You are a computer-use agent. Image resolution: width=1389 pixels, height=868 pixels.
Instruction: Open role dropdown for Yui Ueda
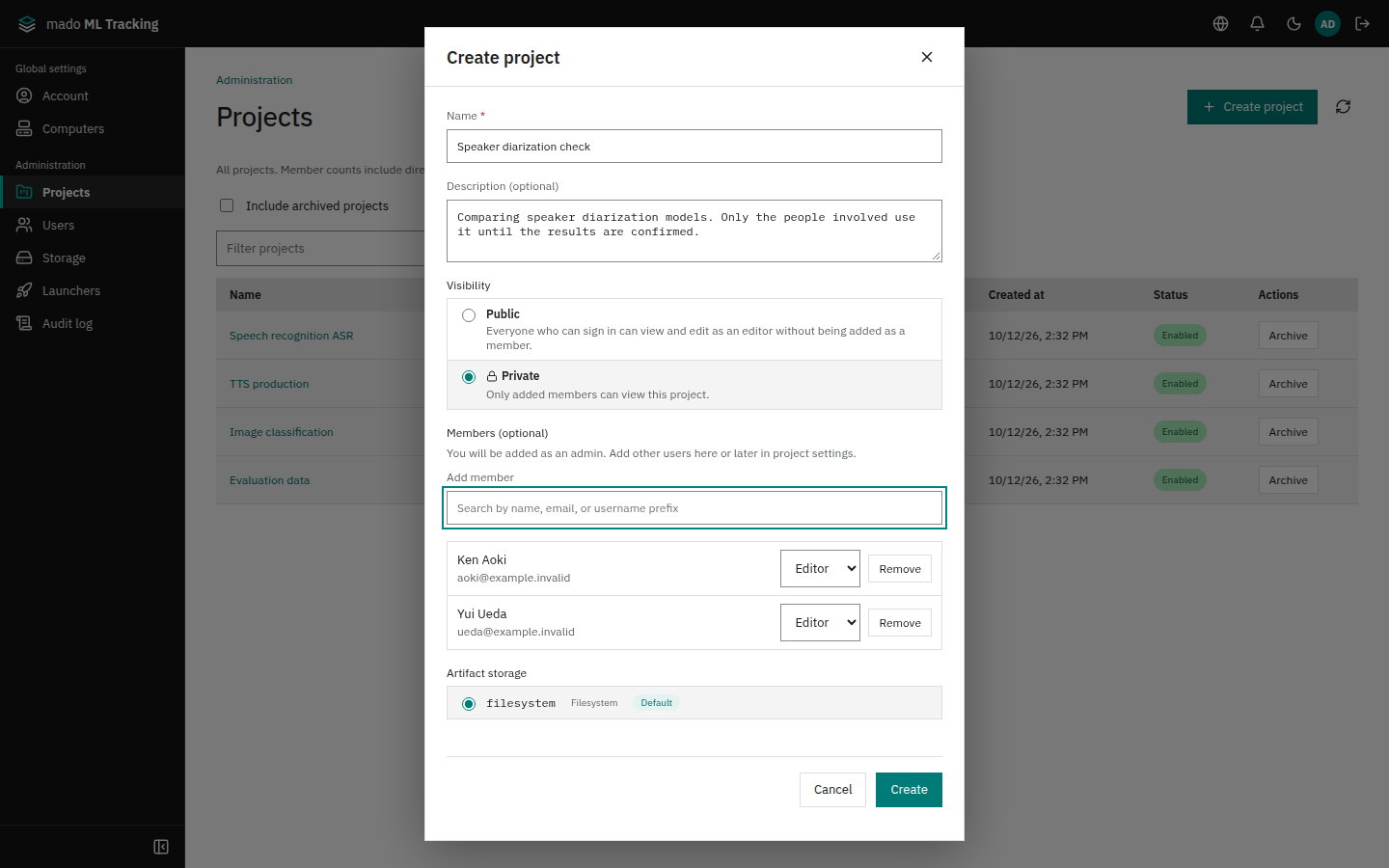[x=820, y=623]
